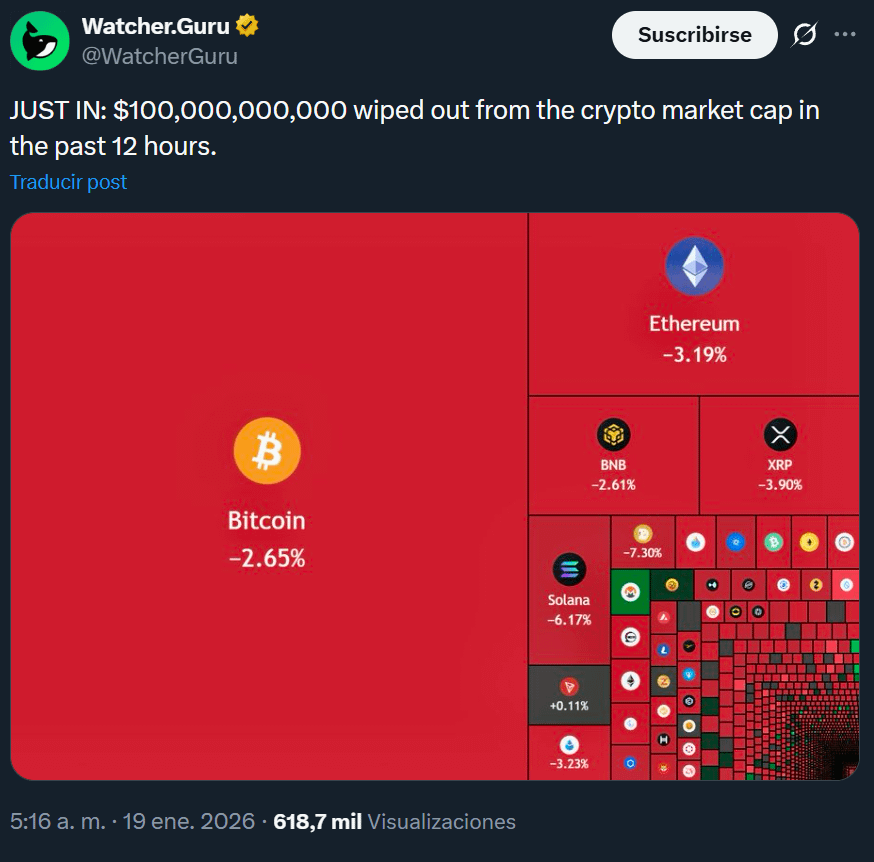The image size is (874, 862).
Task: Click the Dogecoin icon above −7.30%
Action: [642, 534]
